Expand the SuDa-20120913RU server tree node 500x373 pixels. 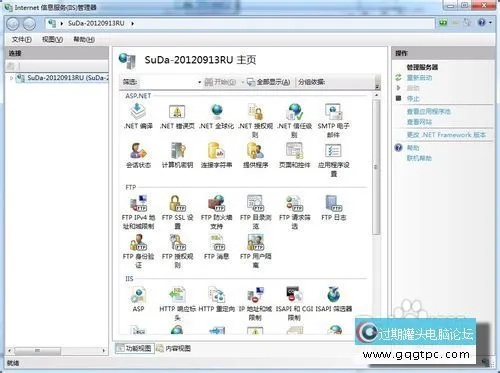(x=11, y=78)
